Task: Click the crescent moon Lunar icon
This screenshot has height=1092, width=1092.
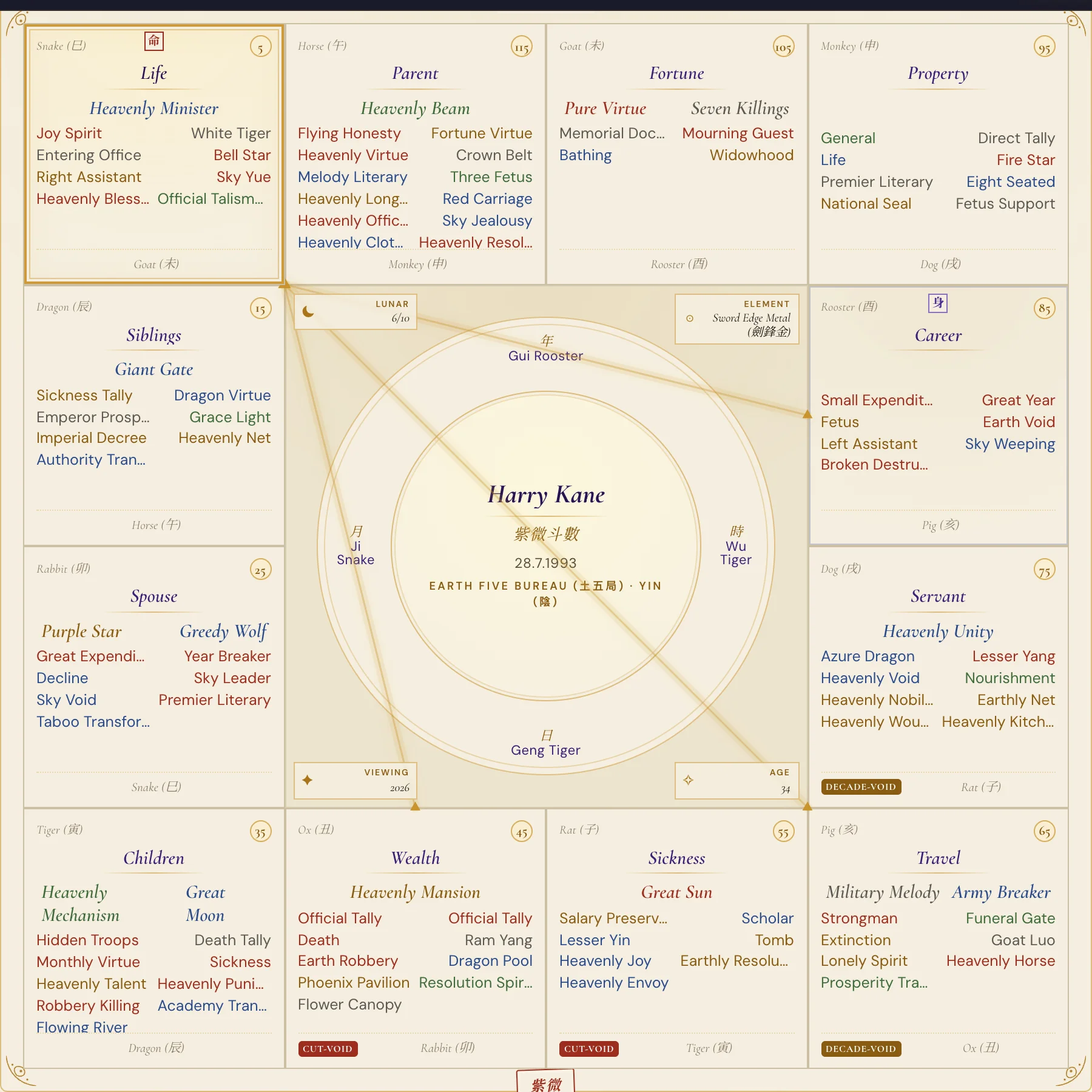Action: (308, 312)
